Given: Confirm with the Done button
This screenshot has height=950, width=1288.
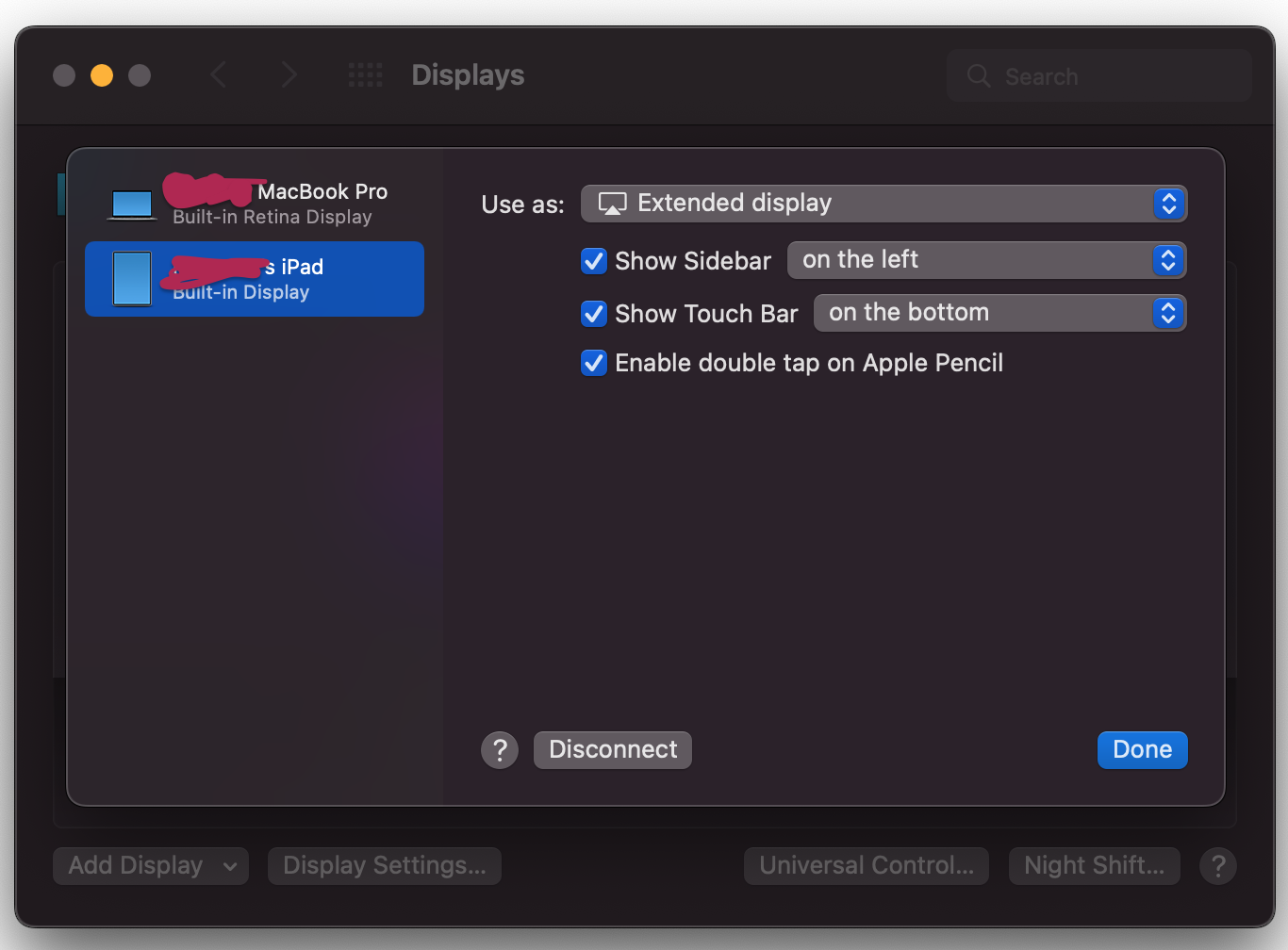Looking at the screenshot, I should pyautogui.click(x=1143, y=750).
